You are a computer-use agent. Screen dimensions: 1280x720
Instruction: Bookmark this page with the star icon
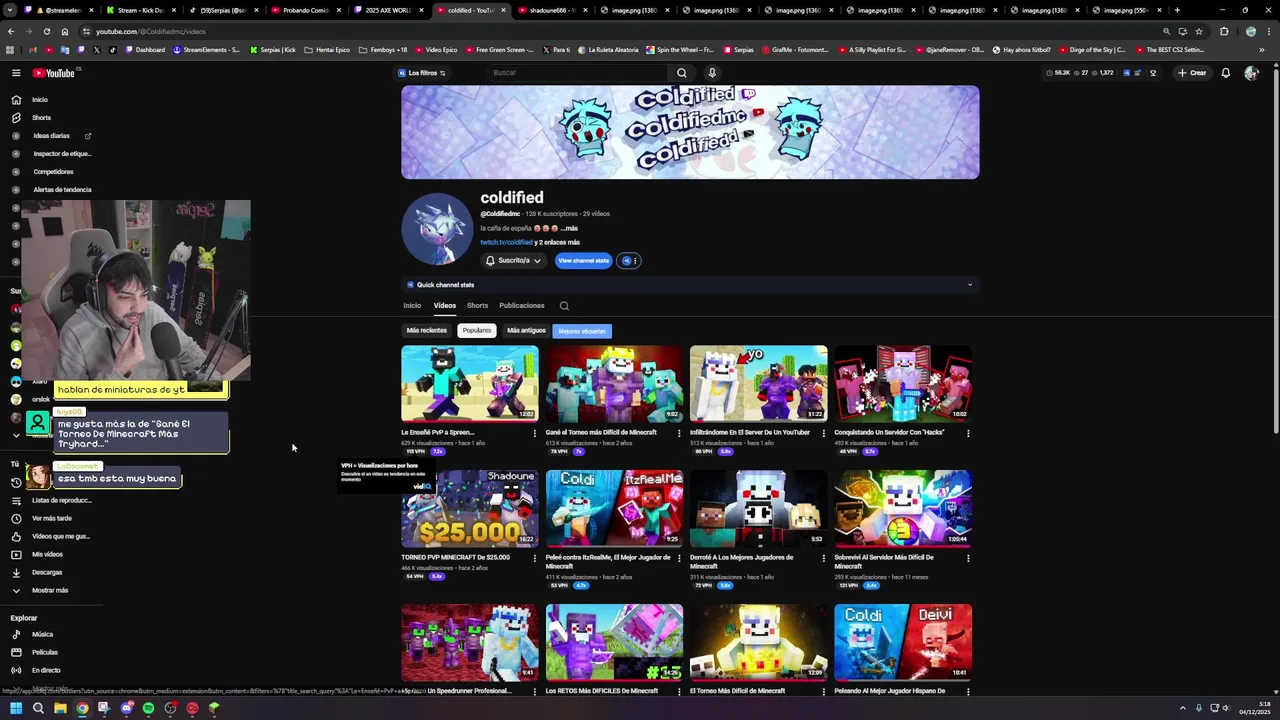click(1199, 31)
